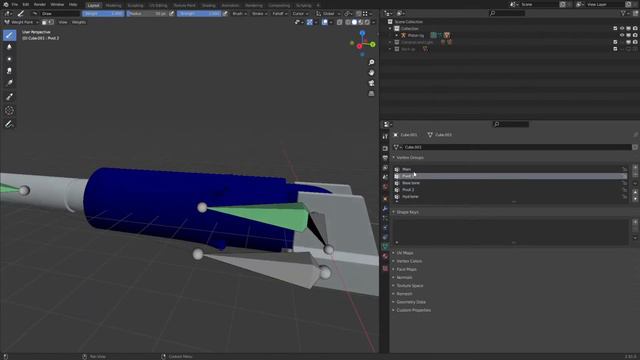Open the Output properties tab
This screenshot has width=640, height=360.
pos(385,158)
